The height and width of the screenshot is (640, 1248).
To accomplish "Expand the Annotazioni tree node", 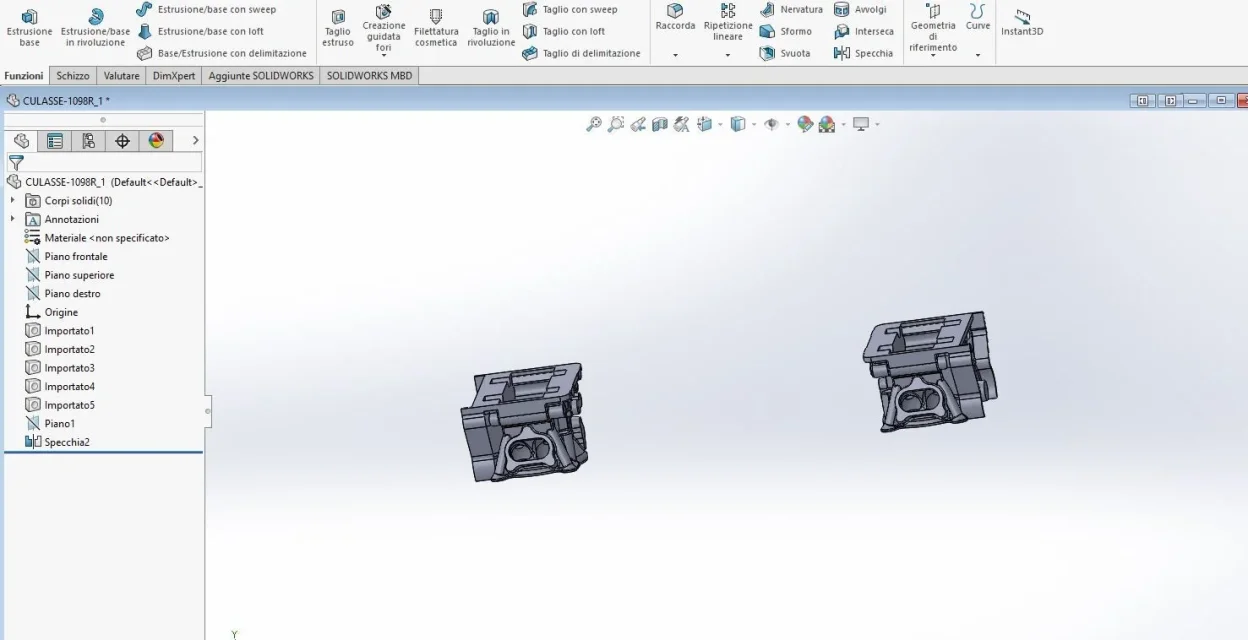I will pyautogui.click(x=13, y=219).
